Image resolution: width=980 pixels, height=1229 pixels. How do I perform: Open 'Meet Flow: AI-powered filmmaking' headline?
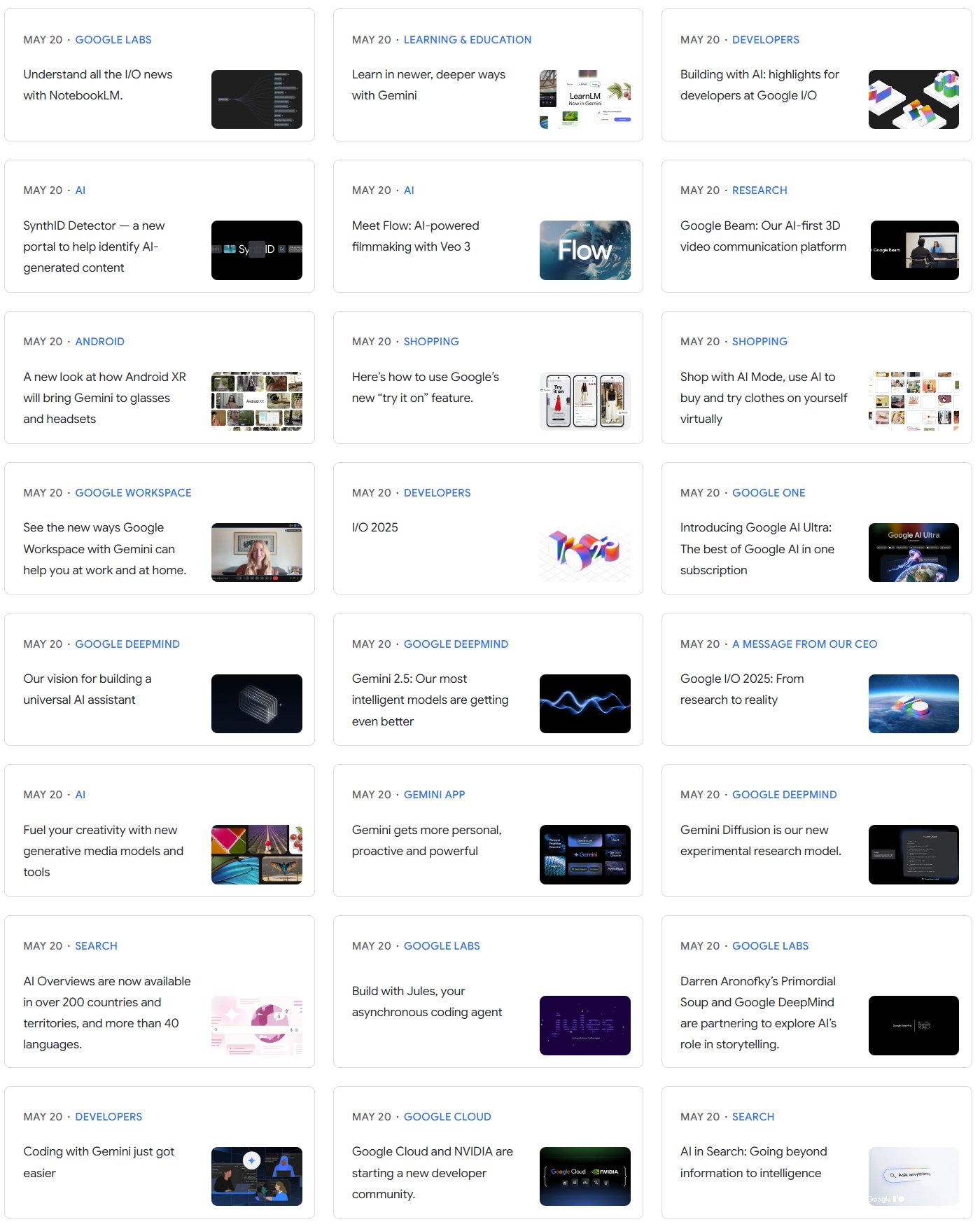click(416, 236)
